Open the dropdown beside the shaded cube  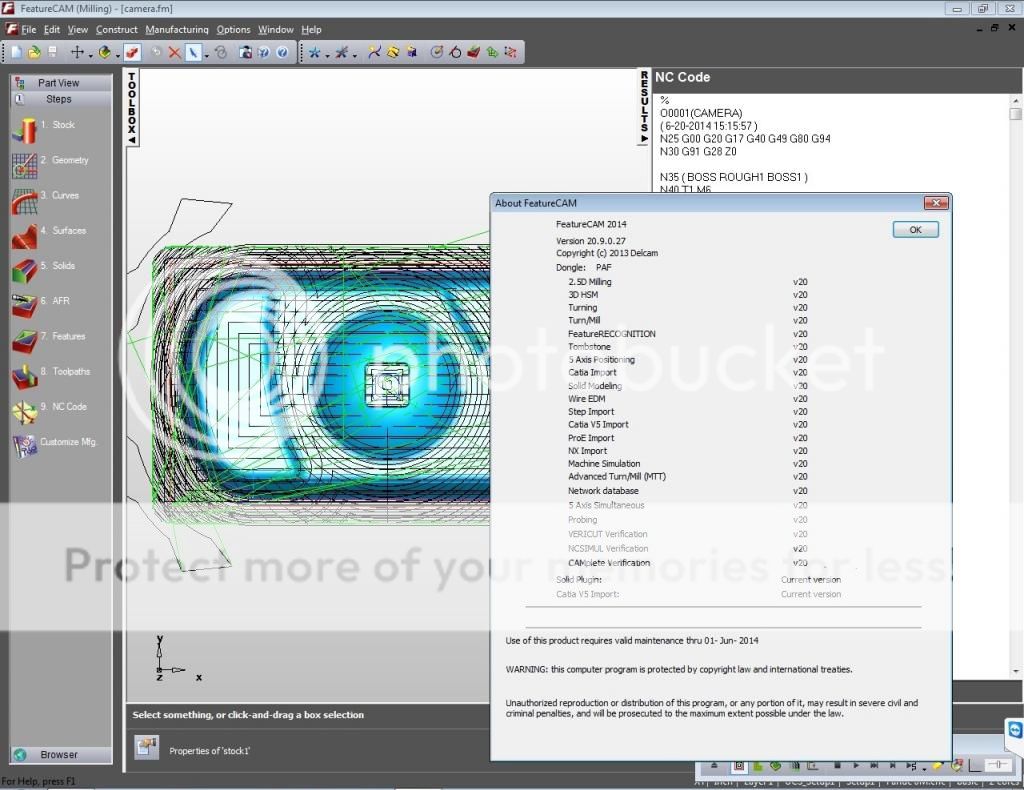point(118,55)
